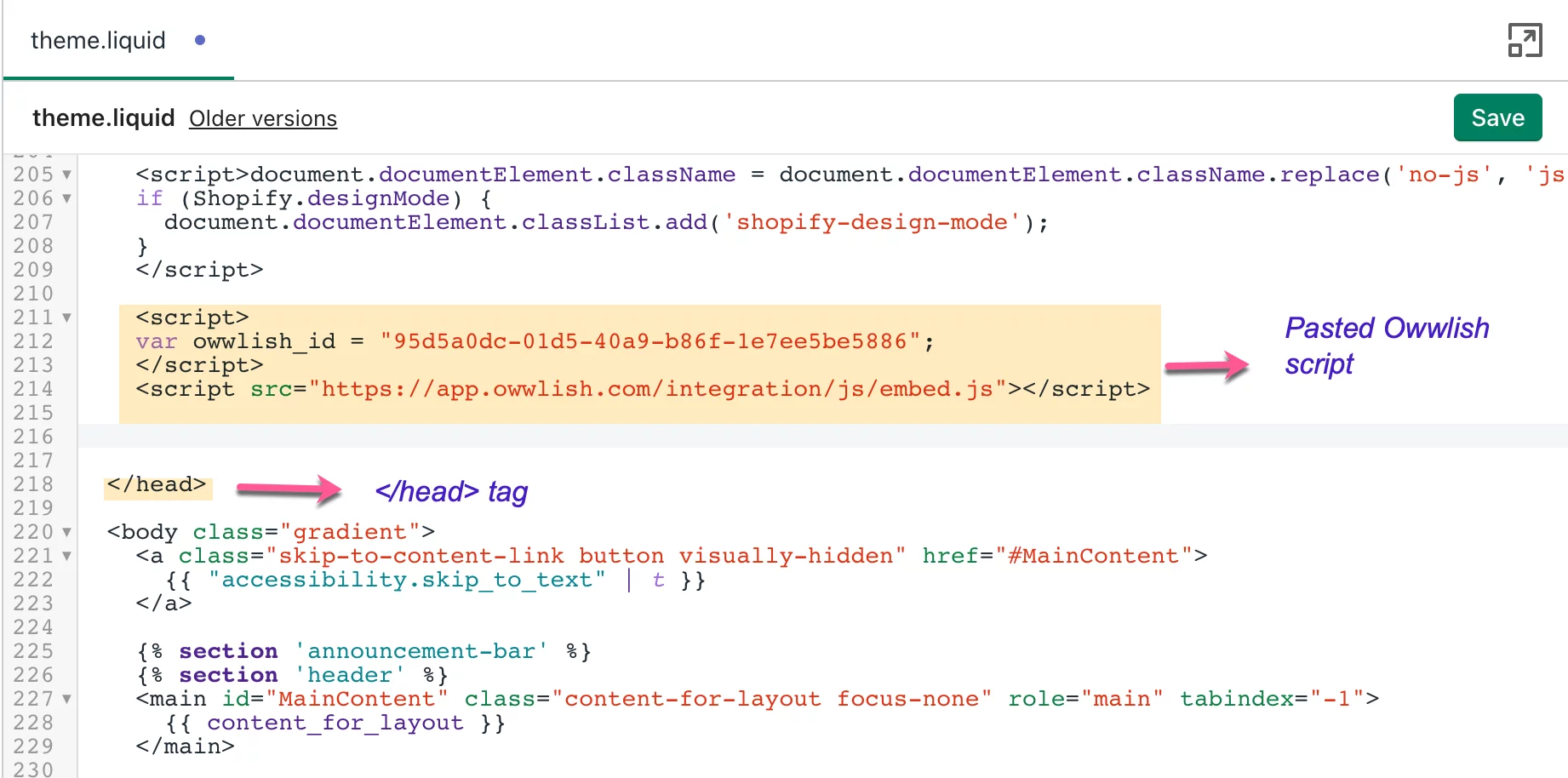Click line number 212 in gutter
The width and height of the screenshot is (1568, 778).
coord(33,341)
